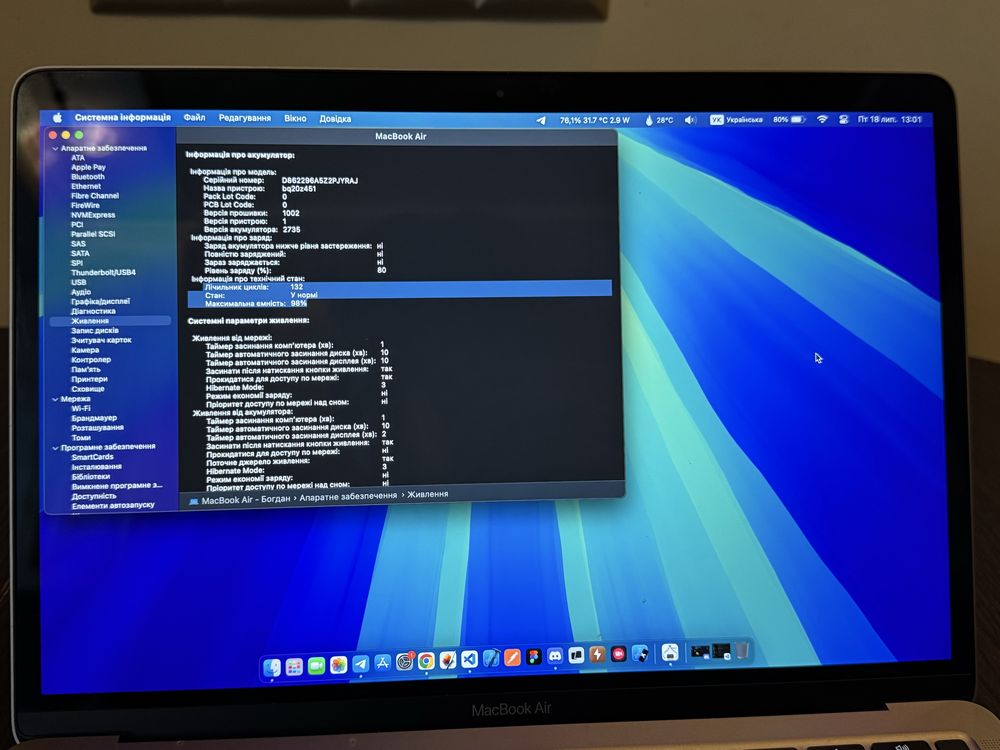Screen dimensions: 1000x750
Task: Select Сховище in the sidebar
Action: [x=88, y=389]
